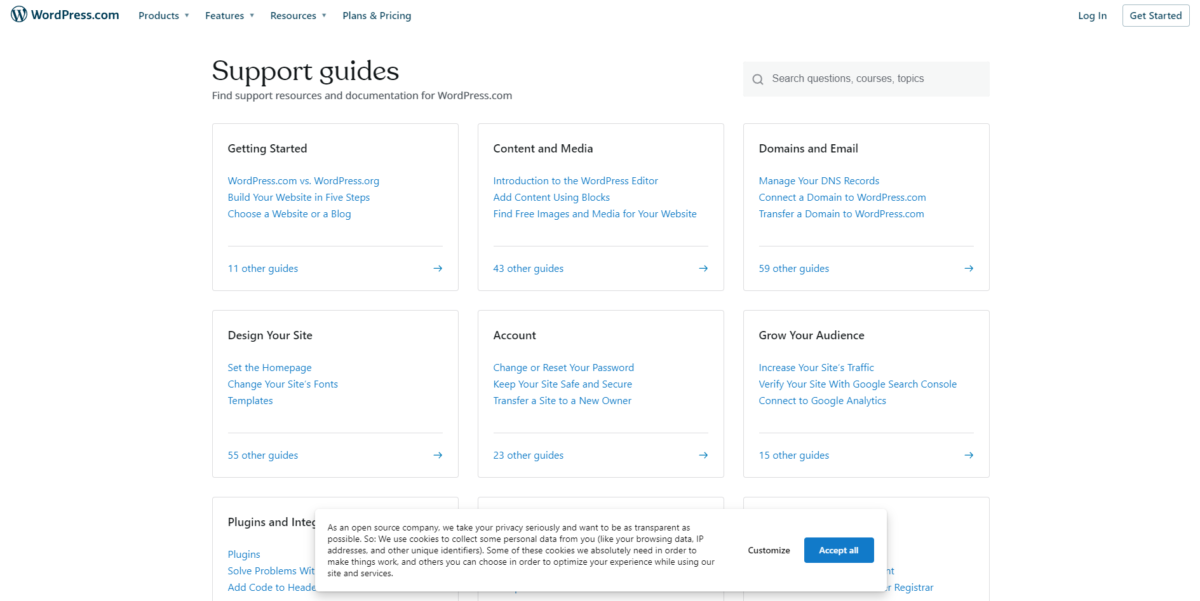Image resolution: width=1200 pixels, height=601 pixels.
Task: Click the Domains and Email heading
Action: (809, 149)
